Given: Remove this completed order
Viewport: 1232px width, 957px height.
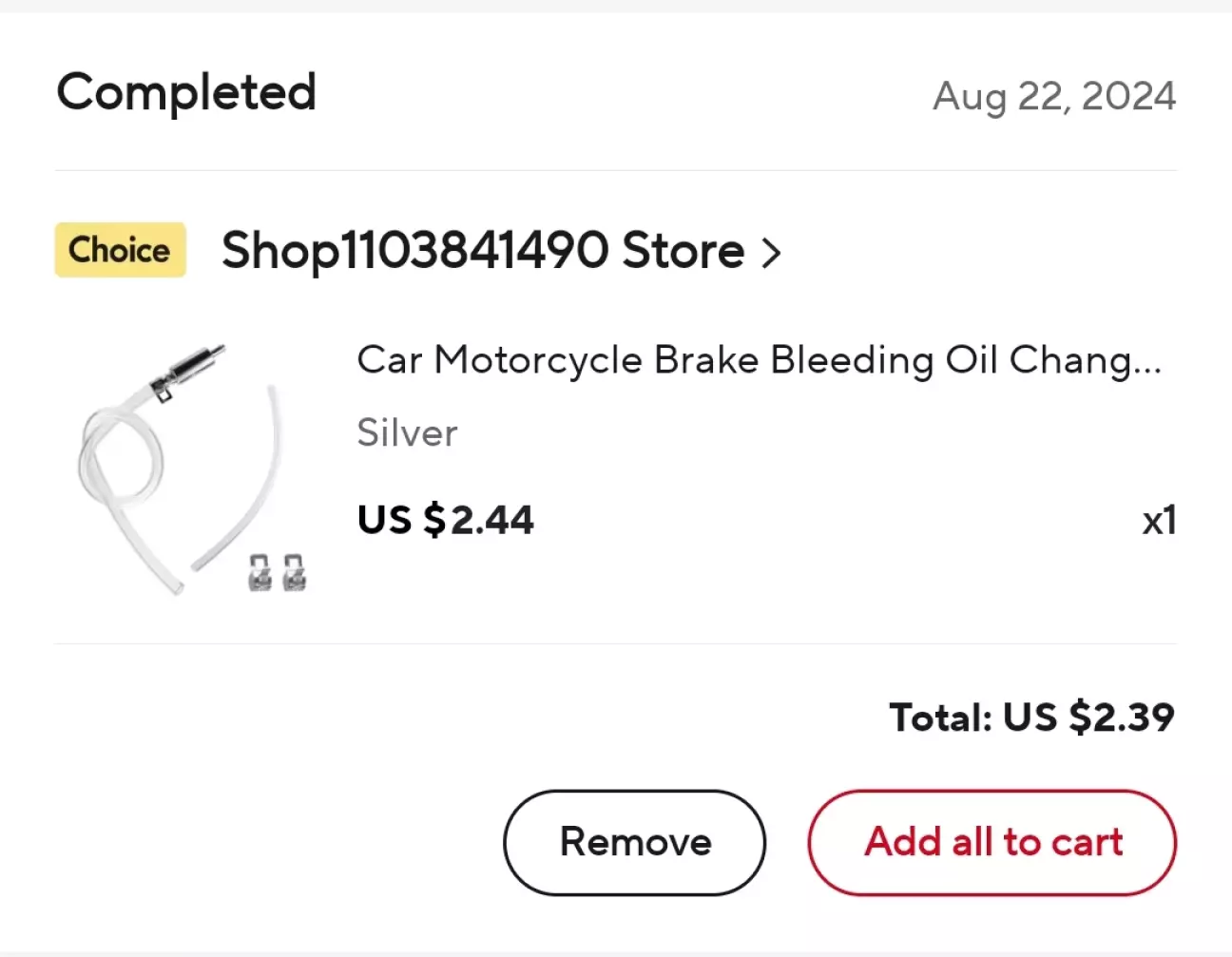Looking at the screenshot, I should [x=634, y=842].
